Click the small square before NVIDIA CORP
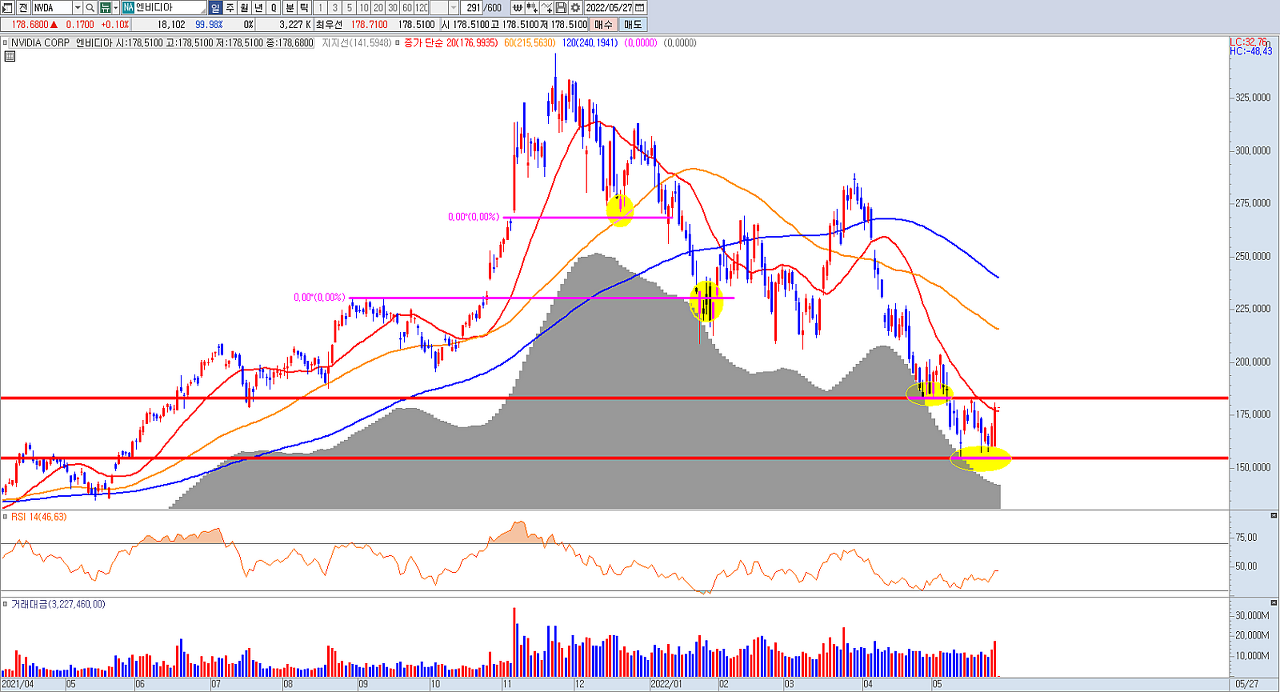This screenshot has height=692, width=1280. pyautogui.click(x=5, y=43)
